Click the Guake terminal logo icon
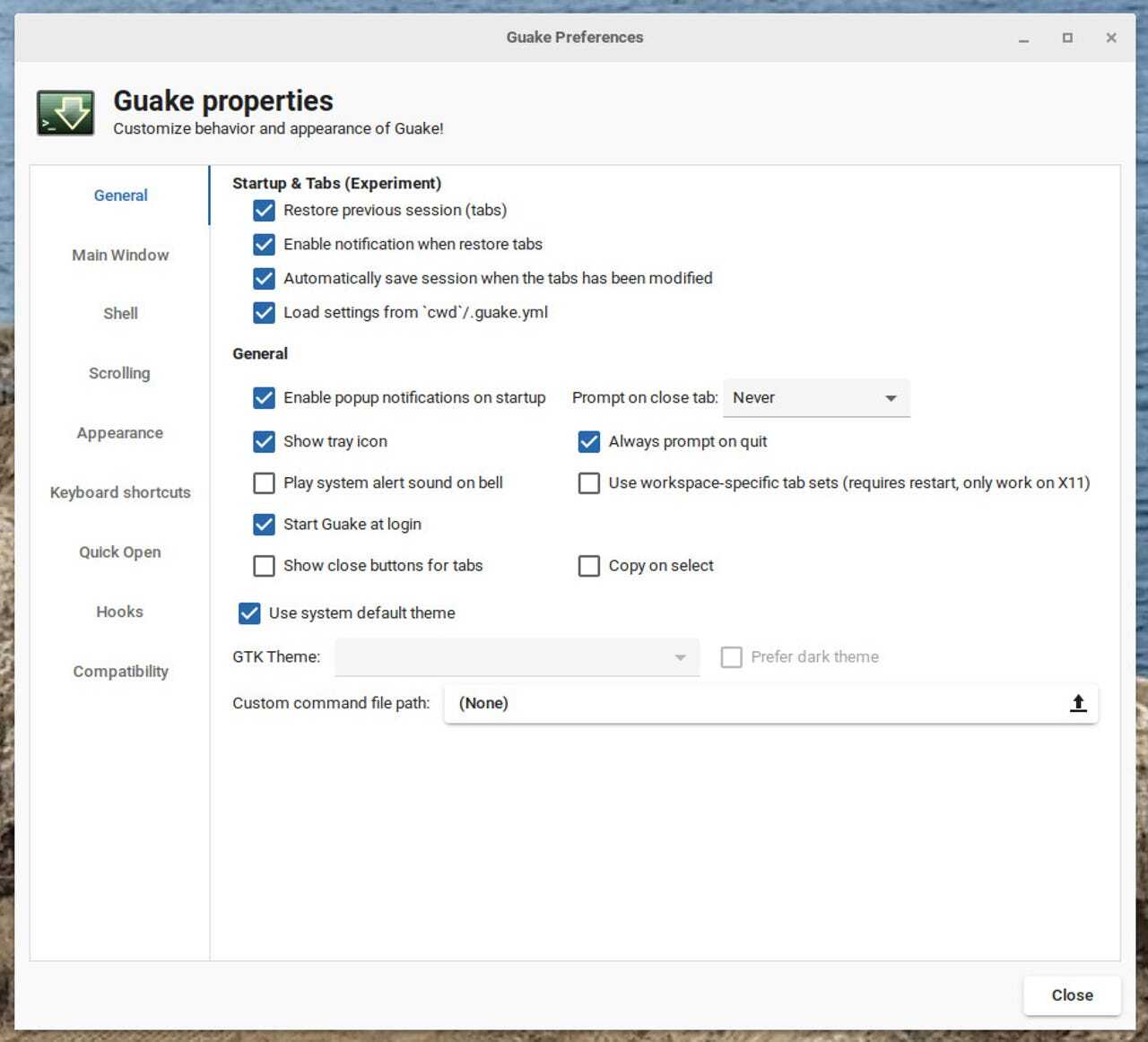The image size is (1148, 1042). pyautogui.click(x=65, y=113)
